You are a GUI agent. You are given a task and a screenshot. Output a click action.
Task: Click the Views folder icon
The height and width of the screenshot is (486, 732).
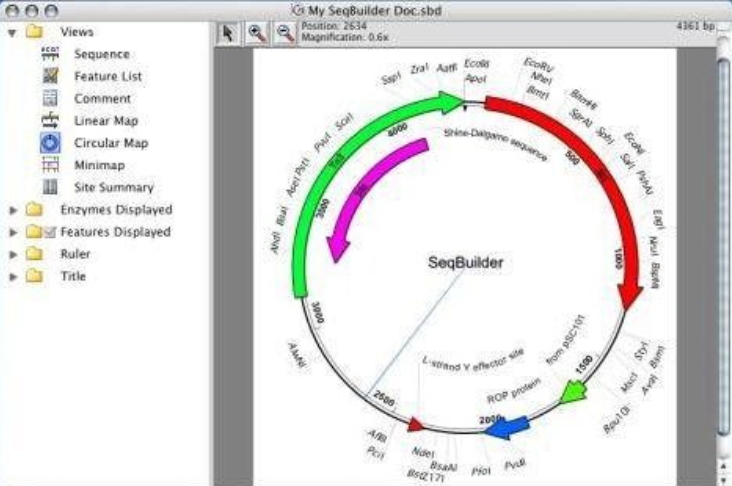34,32
